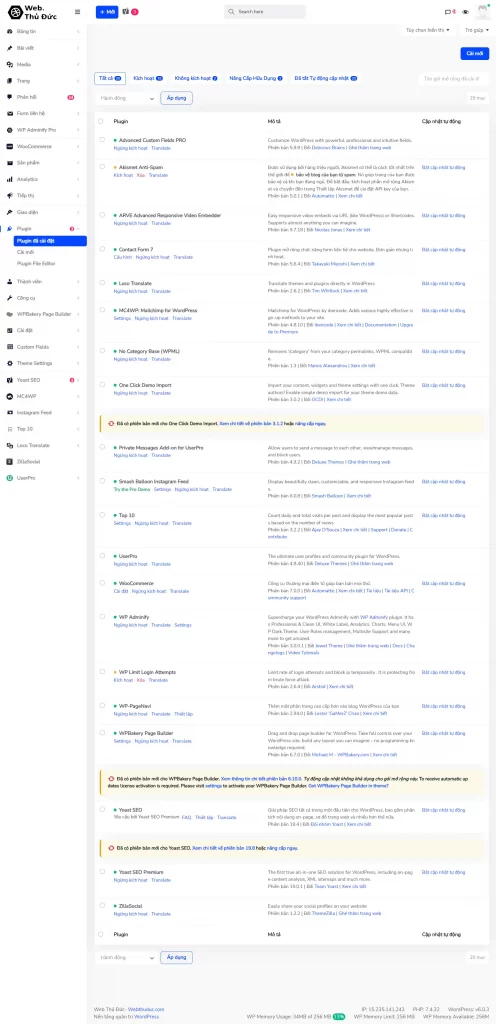Image resolution: width=496 pixels, height=1024 pixels.
Task: Expand WPBakery Page Builder submenu chevron
Action: 78,314
